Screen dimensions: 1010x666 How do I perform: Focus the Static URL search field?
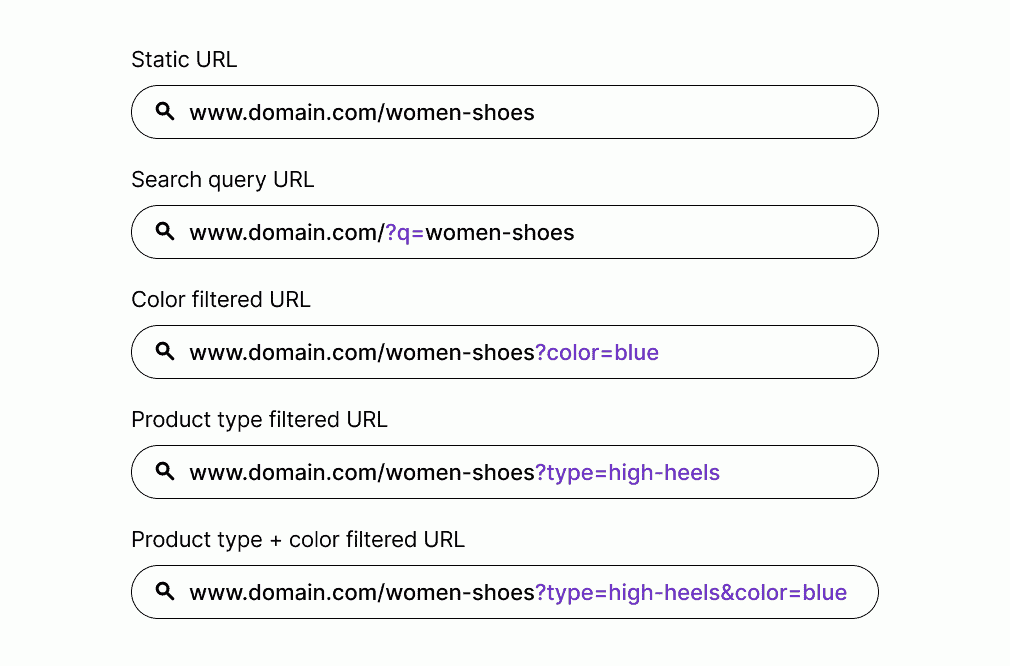pos(505,112)
